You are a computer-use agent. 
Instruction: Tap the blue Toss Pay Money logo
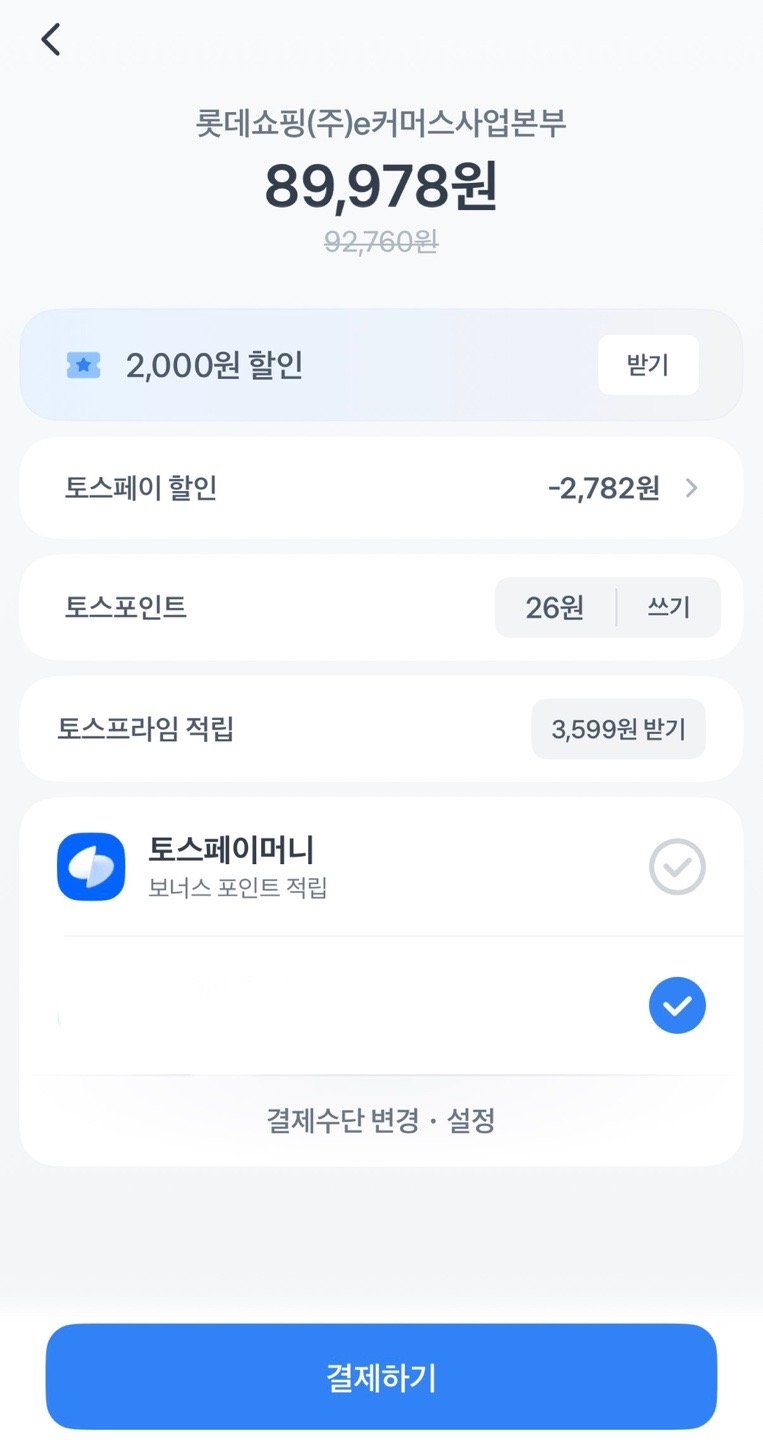(x=91, y=866)
